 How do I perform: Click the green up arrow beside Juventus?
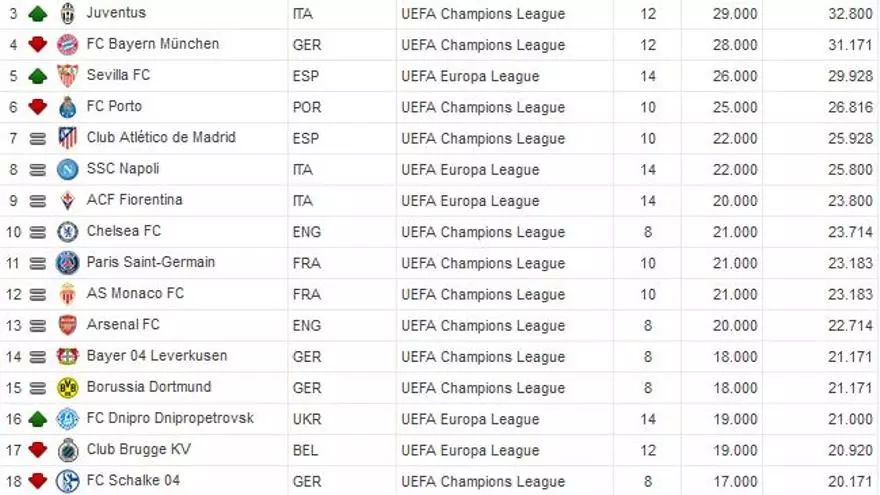[38, 14]
